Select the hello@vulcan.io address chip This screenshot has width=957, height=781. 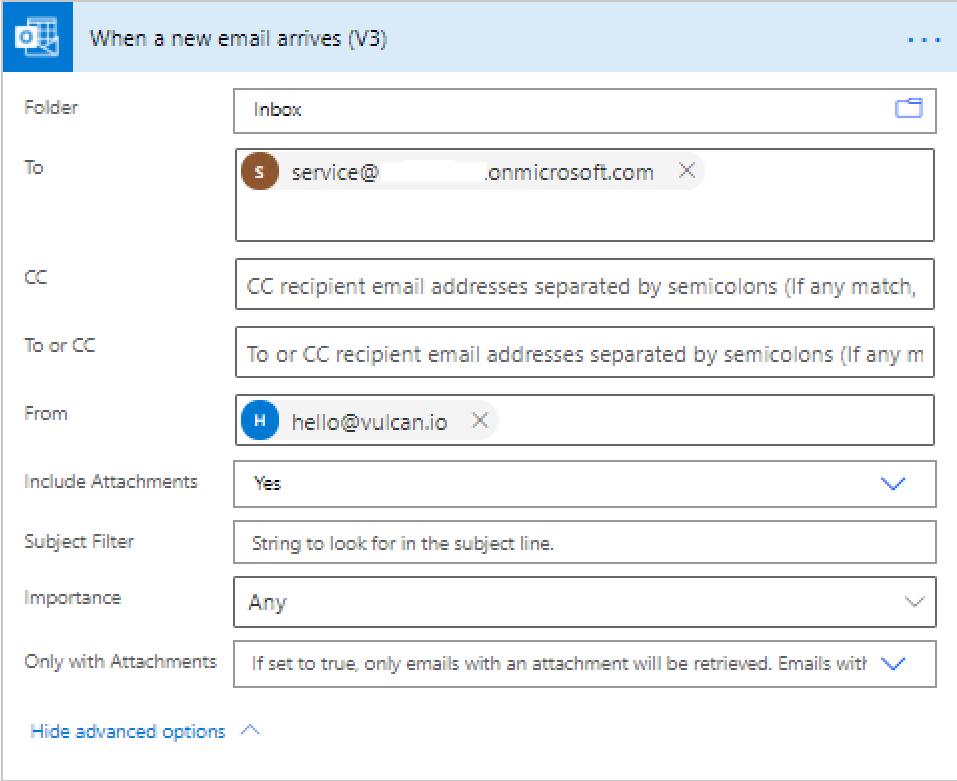368,421
